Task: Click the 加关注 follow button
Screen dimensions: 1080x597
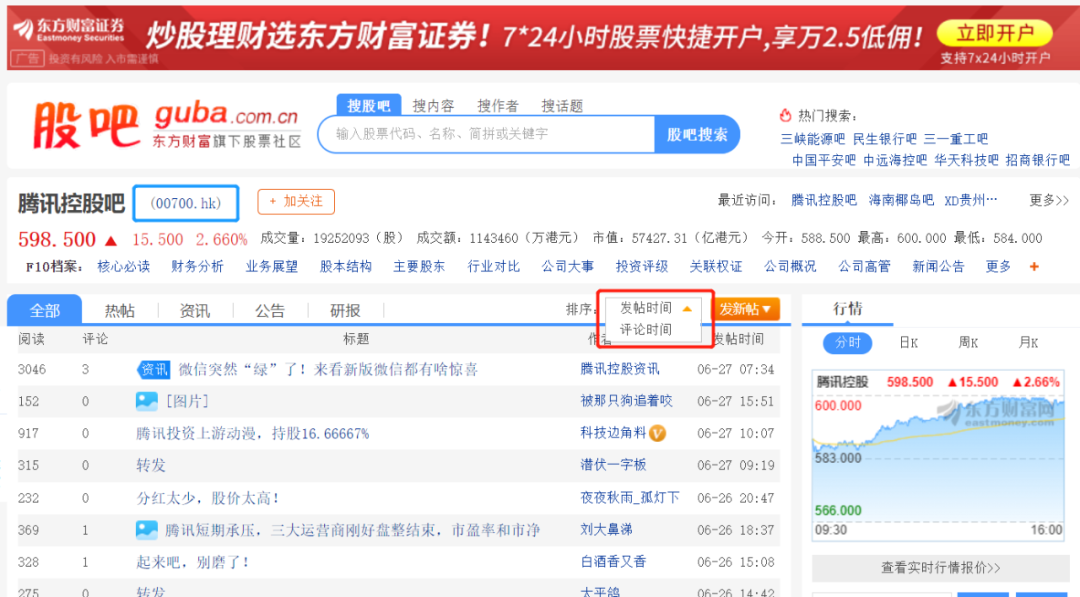Action: (296, 201)
